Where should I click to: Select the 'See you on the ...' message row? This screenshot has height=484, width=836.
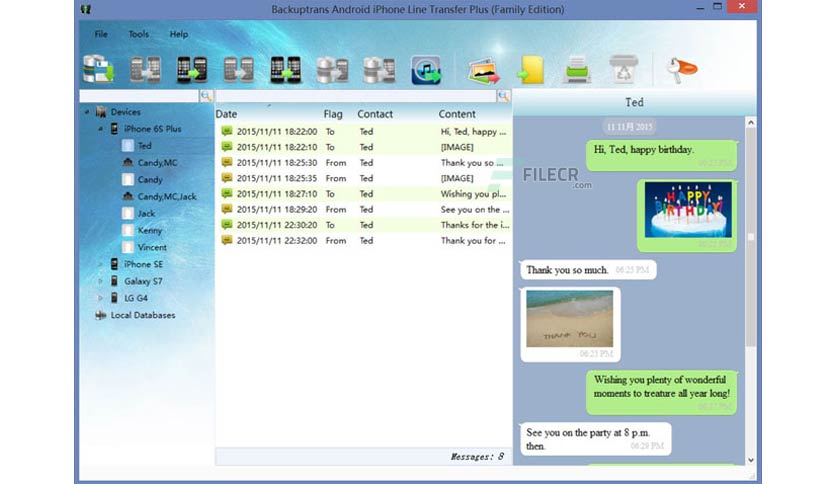[364, 209]
